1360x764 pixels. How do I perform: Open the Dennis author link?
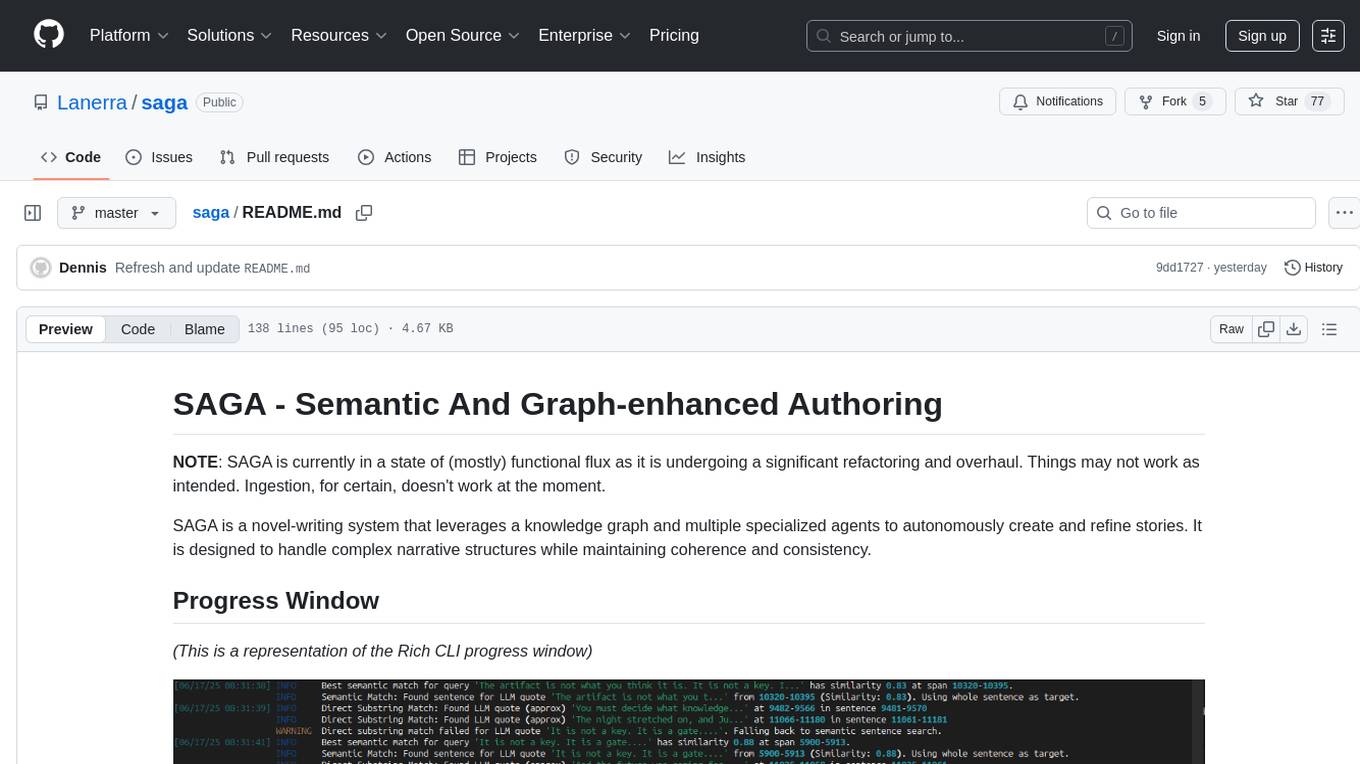83,268
